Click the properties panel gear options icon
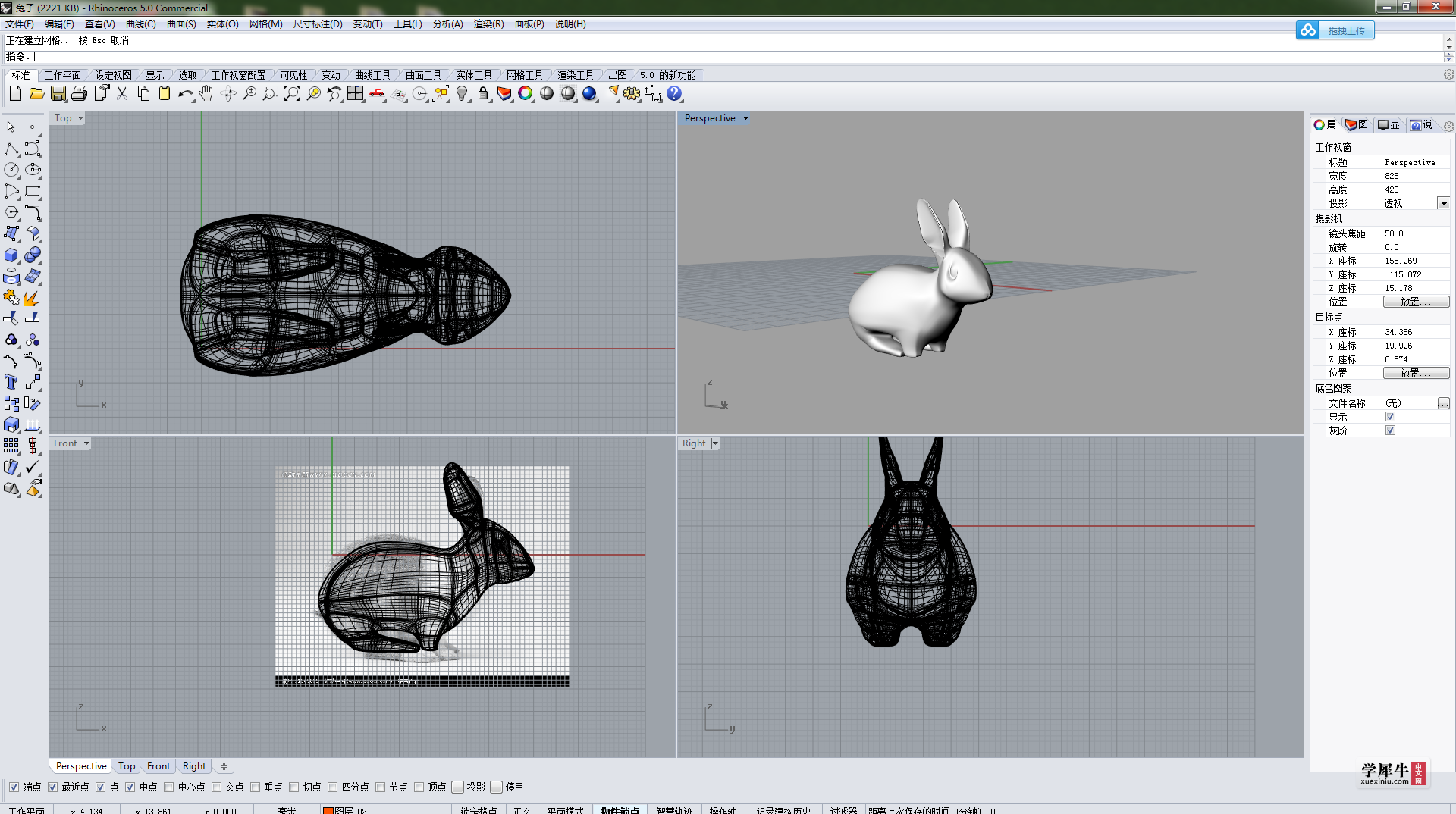The width and height of the screenshot is (1456, 814). click(x=1448, y=127)
